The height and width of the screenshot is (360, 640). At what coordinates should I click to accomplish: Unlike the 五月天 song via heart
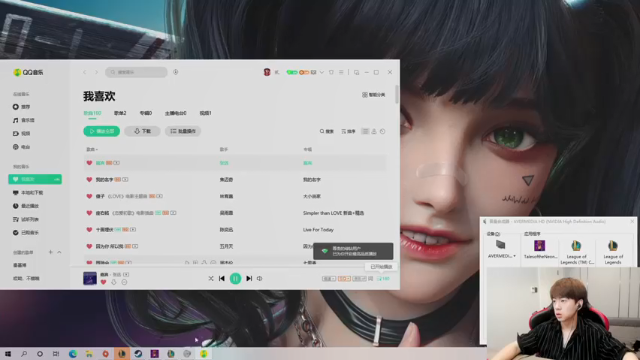click(89, 247)
